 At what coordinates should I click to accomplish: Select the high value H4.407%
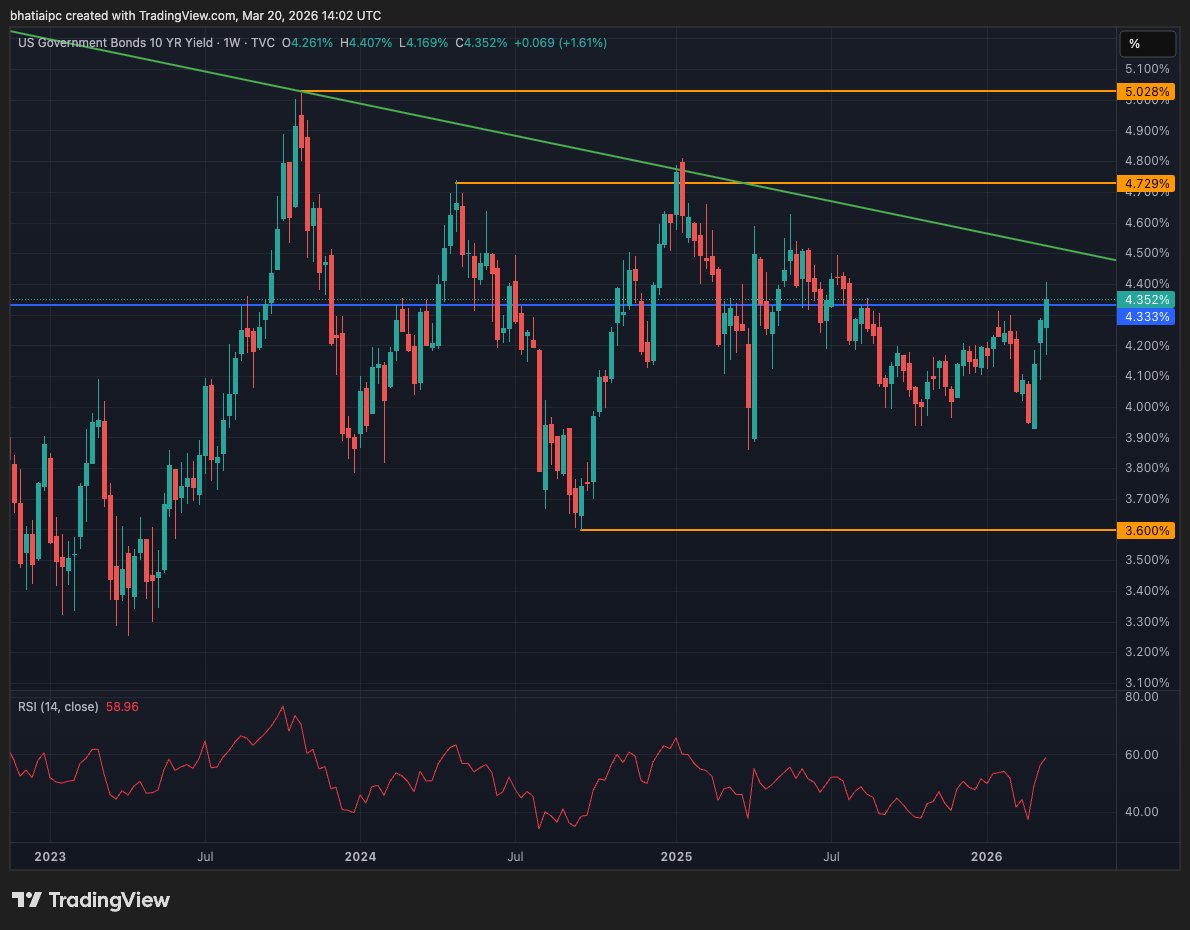(366, 43)
